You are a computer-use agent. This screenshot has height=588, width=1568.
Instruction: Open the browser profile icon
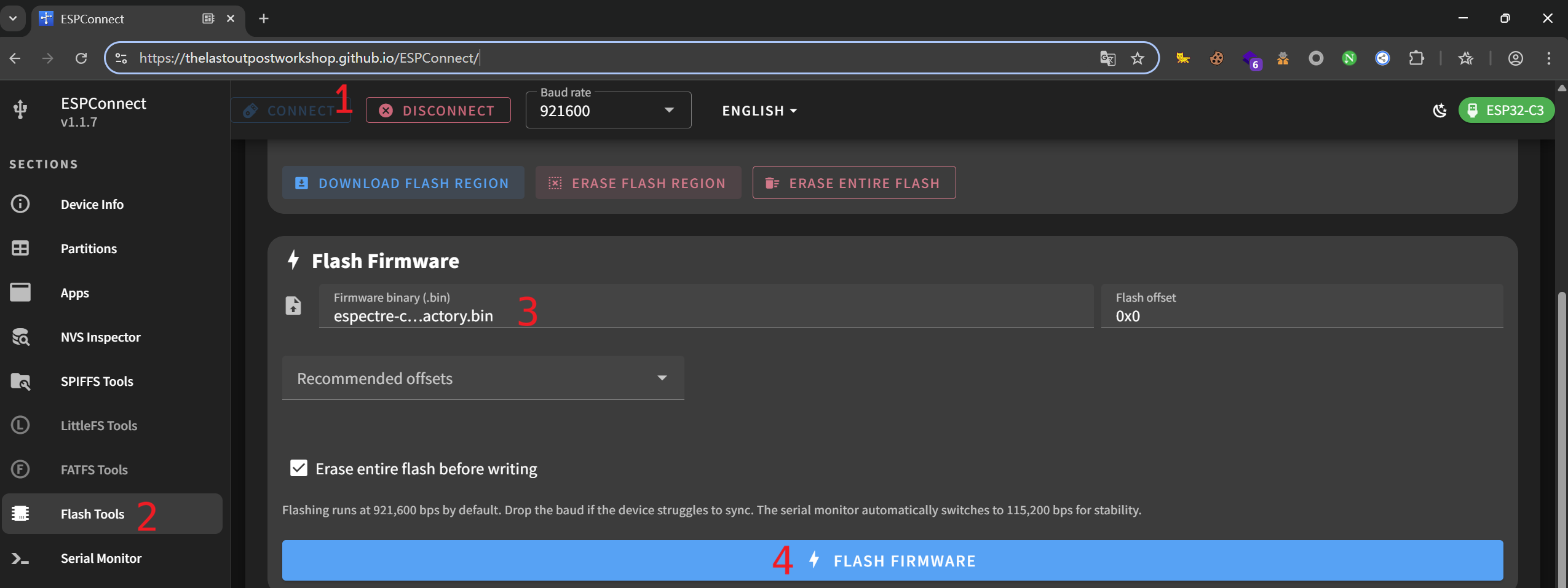tap(1516, 58)
